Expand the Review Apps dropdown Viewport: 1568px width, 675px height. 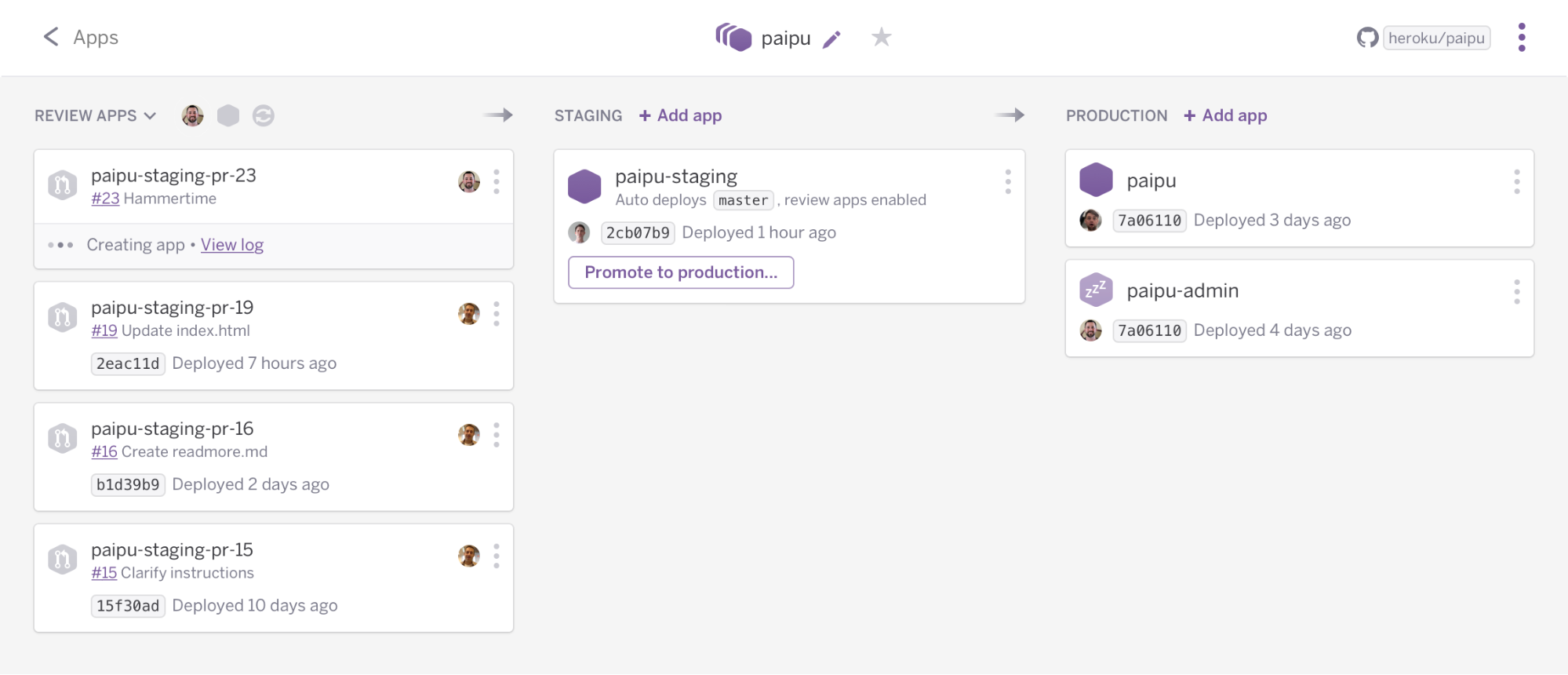coord(149,115)
